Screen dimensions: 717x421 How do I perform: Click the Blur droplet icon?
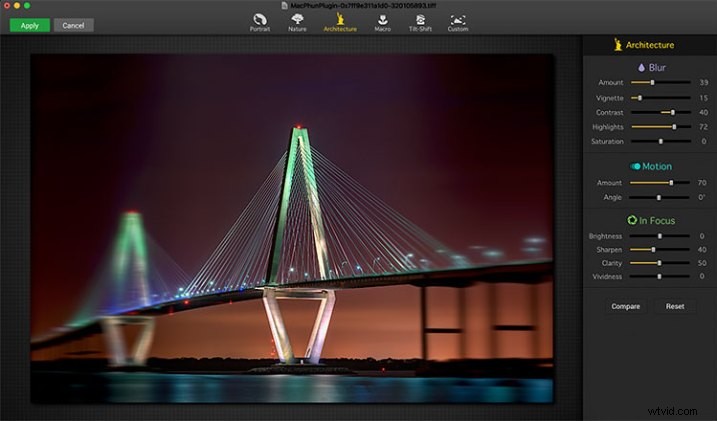tap(642, 68)
